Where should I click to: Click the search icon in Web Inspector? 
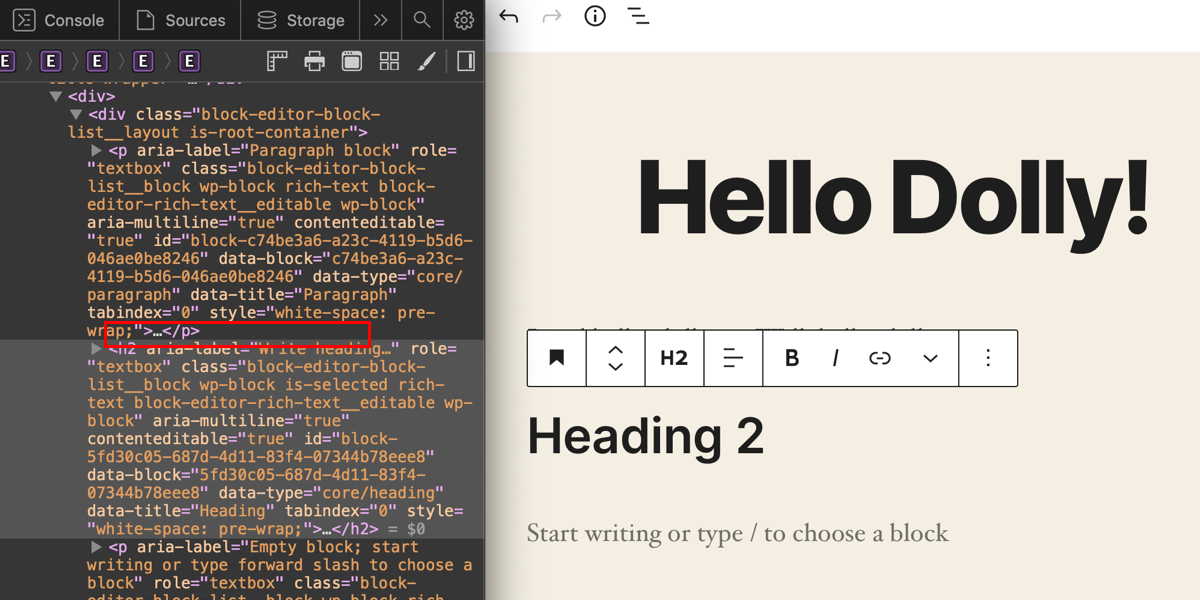point(421,20)
